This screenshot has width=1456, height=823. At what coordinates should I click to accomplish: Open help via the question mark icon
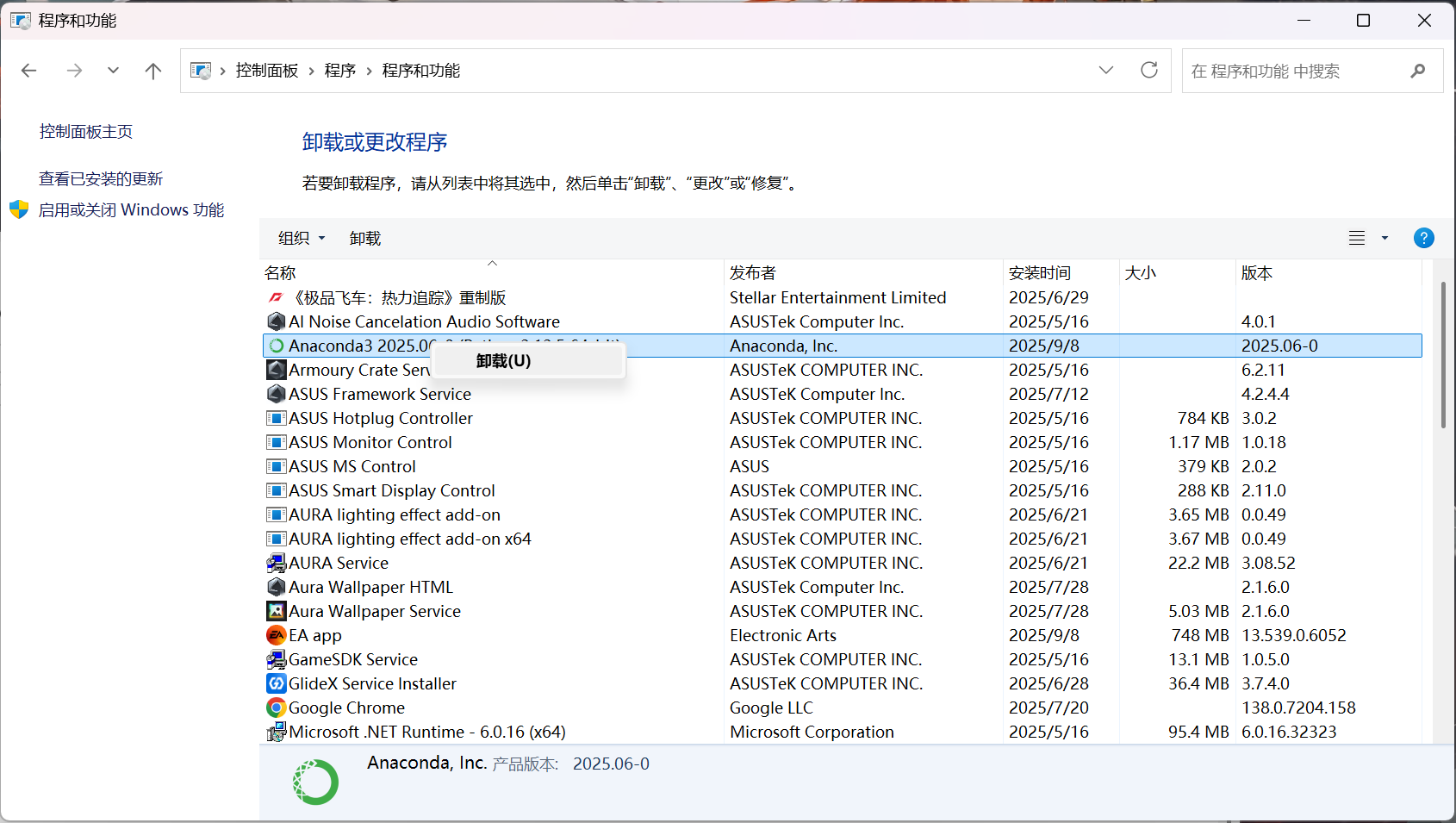(1423, 238)
